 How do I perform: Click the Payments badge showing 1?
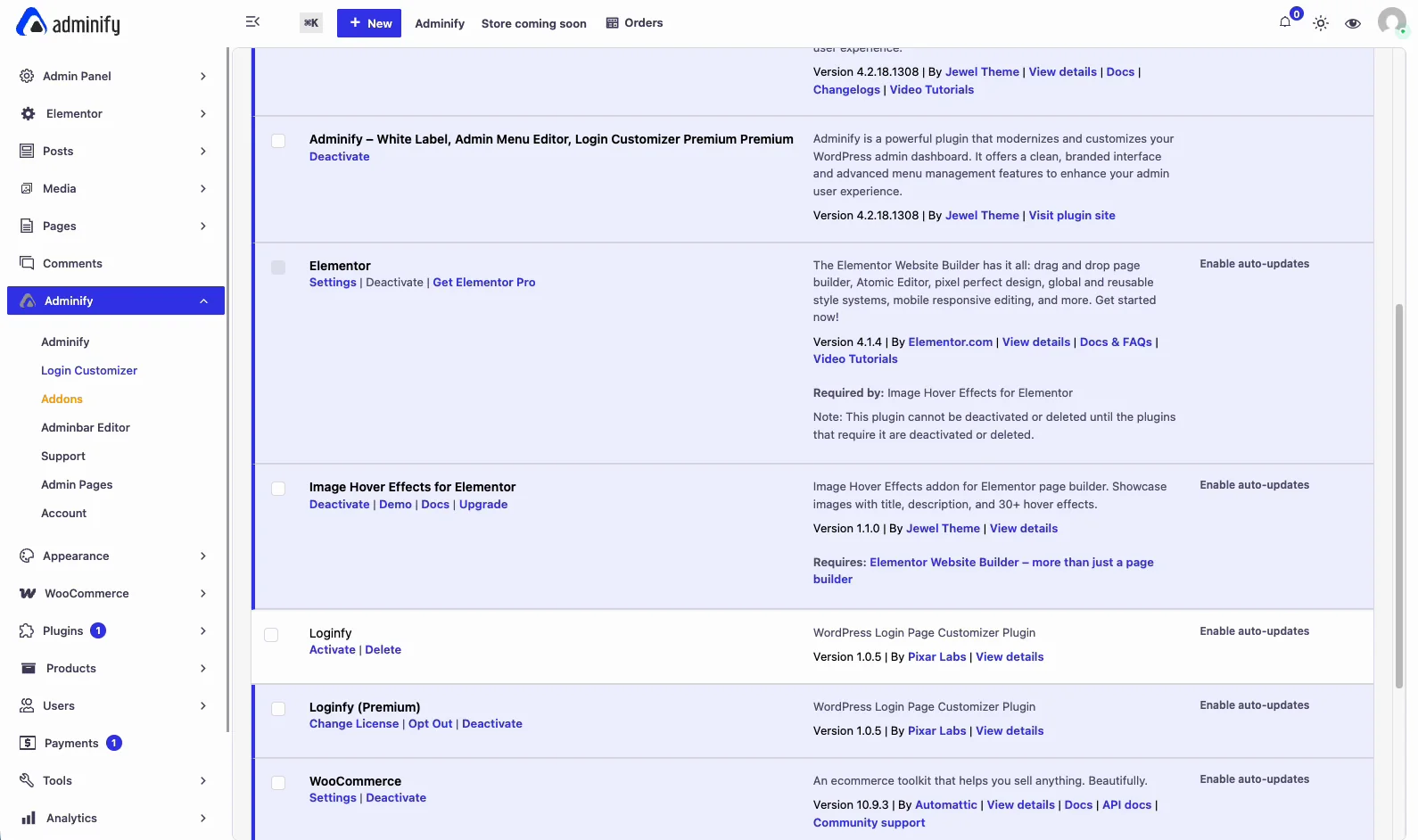coord(114,743)
